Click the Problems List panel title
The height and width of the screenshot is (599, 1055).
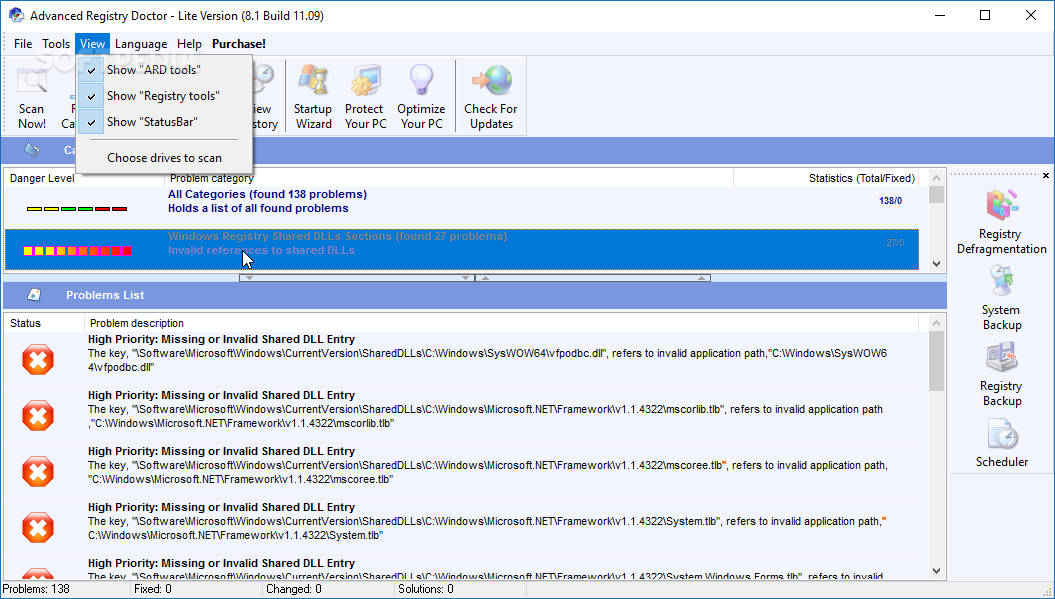pyautogui.click(x=105, y=295)
